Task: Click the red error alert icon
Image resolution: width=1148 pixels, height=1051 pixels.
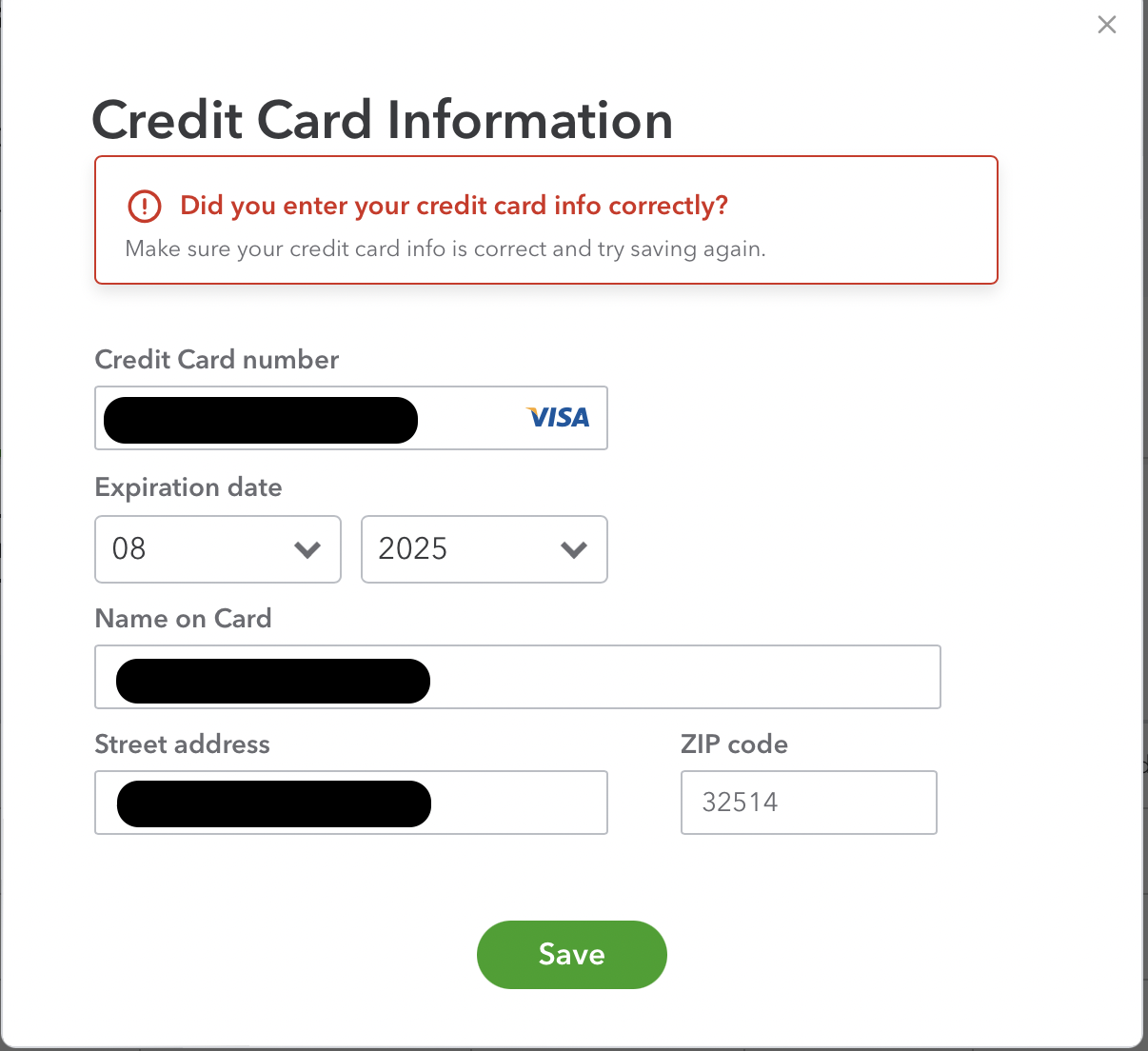Action: tap(145, 206)
